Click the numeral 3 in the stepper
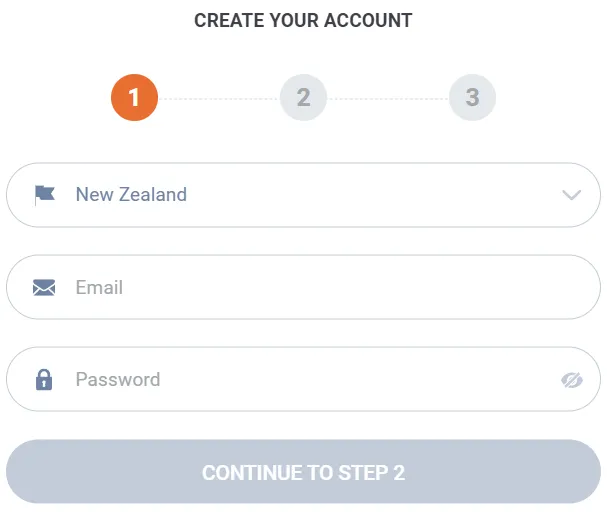 pos(472,98)
